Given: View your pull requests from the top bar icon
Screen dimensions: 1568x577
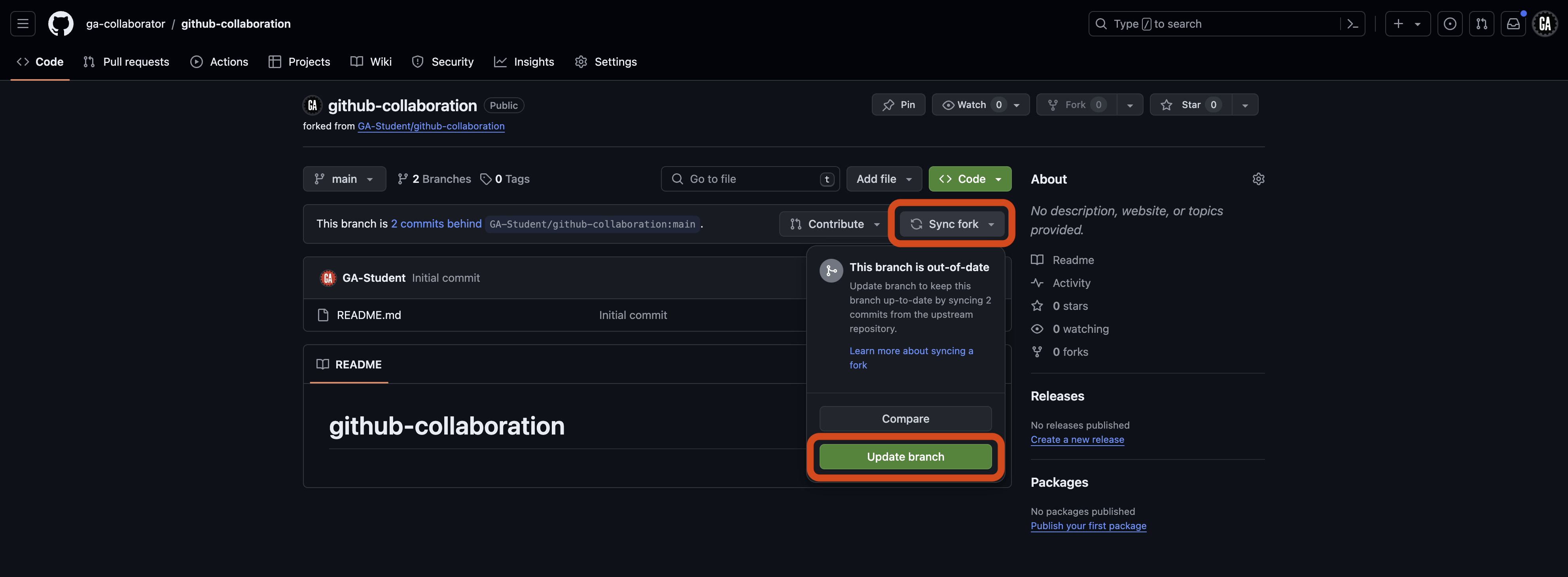Looking at the screenshot, I should pyautogui.click(x=1482, y=23).
